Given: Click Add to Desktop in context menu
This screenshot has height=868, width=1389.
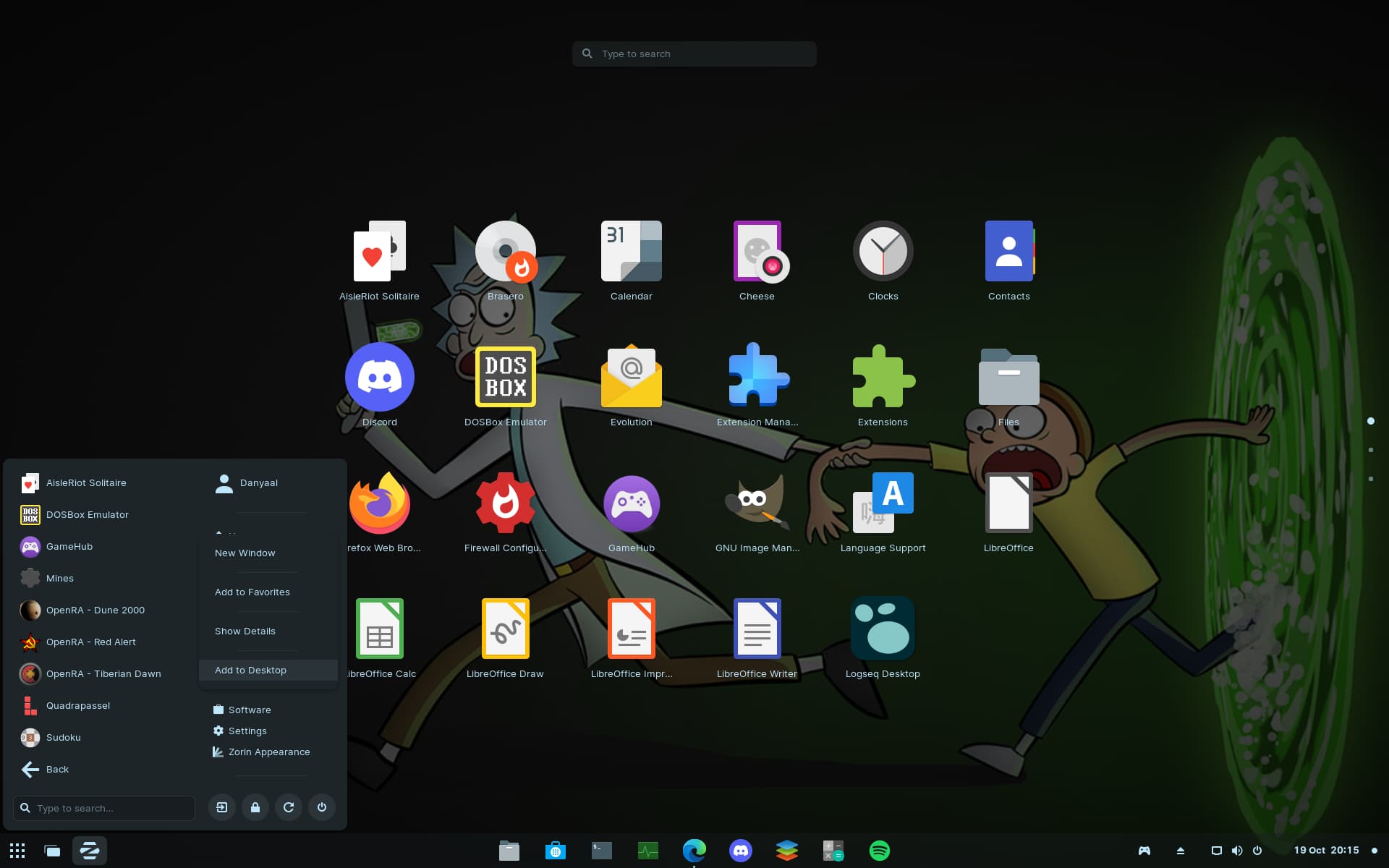Looking at the screenshot, I should [268, 670].
